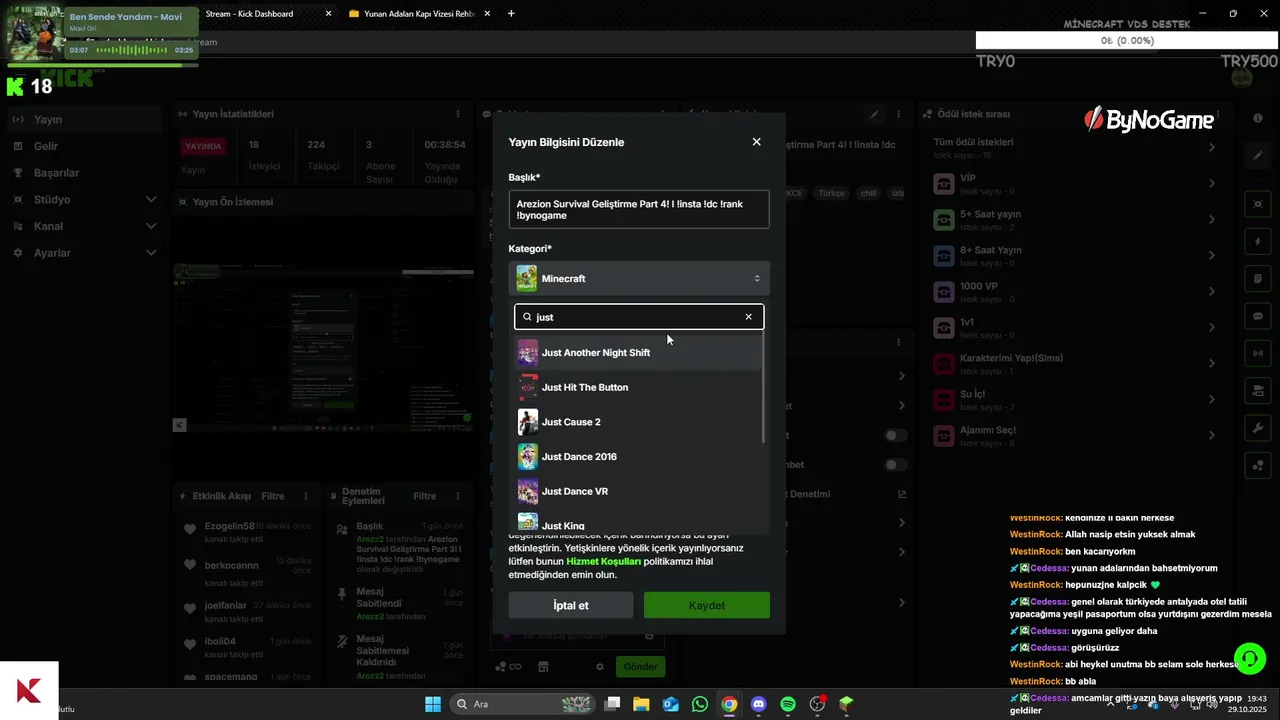The height and width of the screenshot is (720, 1280).
Task: Click the pencil icon in right toolbar
Action: click(1258, 156)
